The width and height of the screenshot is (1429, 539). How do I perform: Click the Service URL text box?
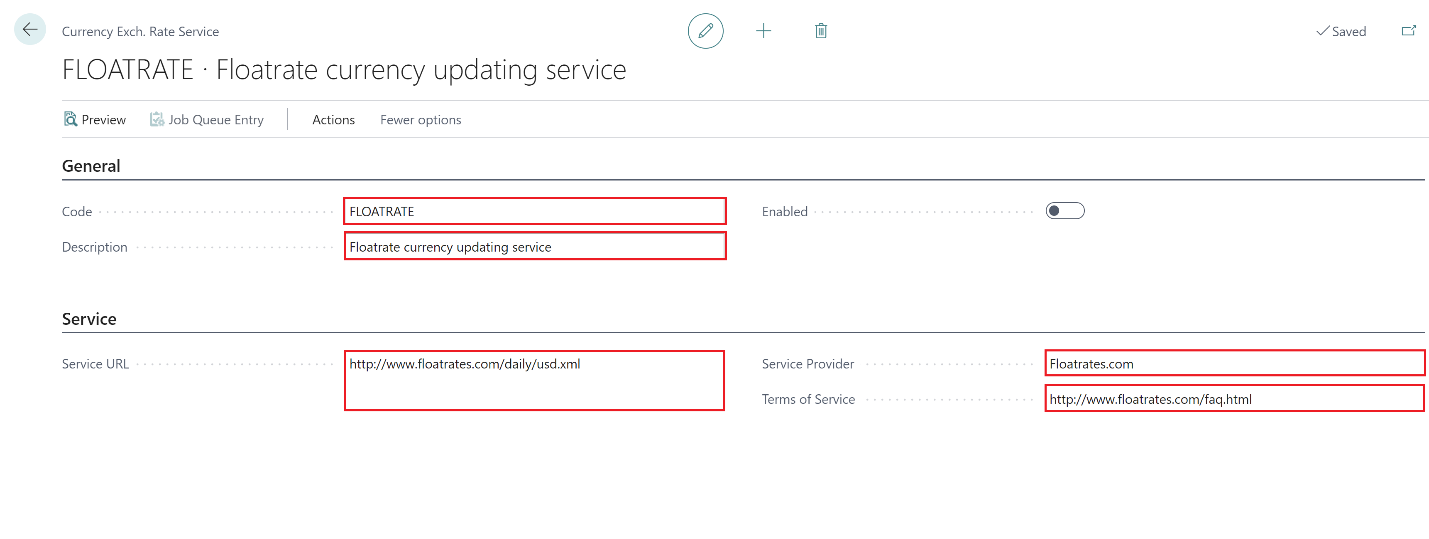(x=534, y=380)
